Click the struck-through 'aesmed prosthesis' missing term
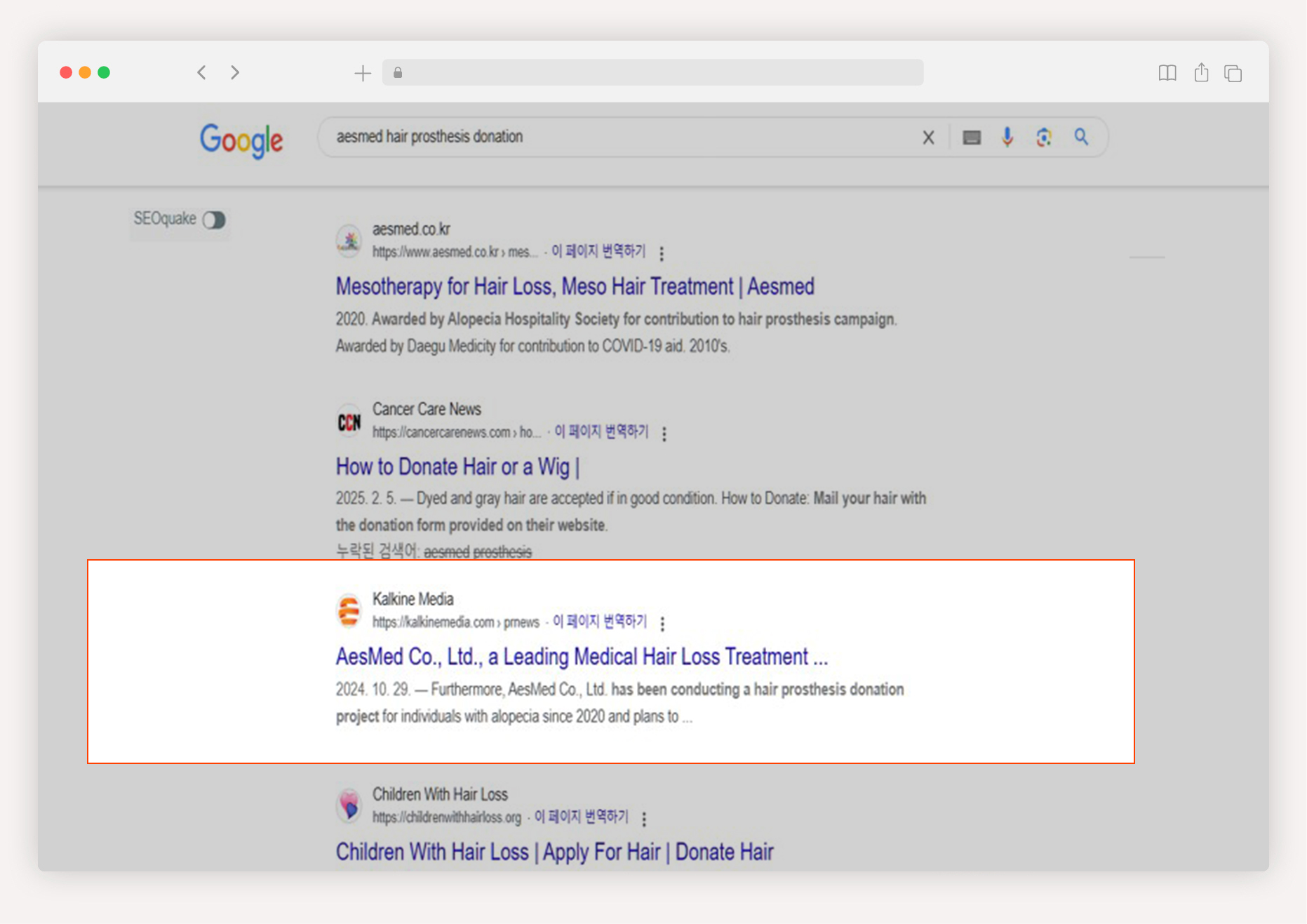 coord(478,552)
